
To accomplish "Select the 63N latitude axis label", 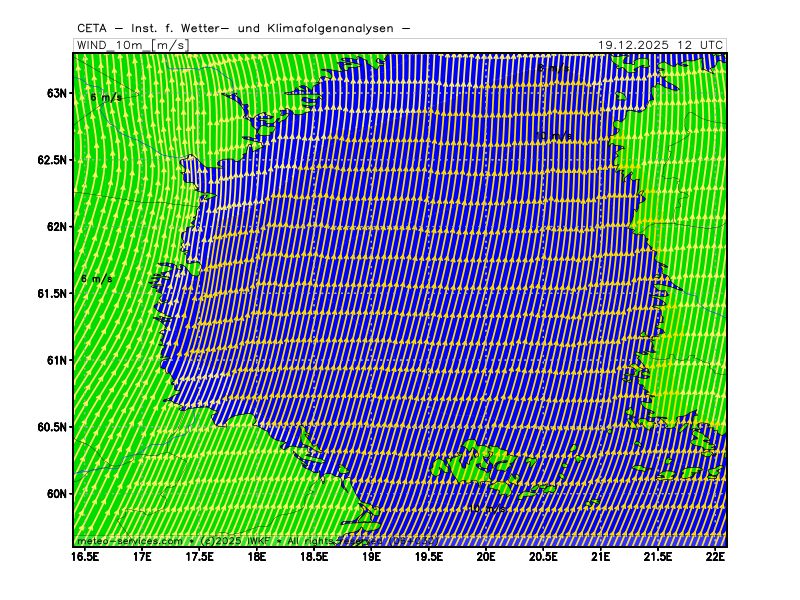I will 57,93.
